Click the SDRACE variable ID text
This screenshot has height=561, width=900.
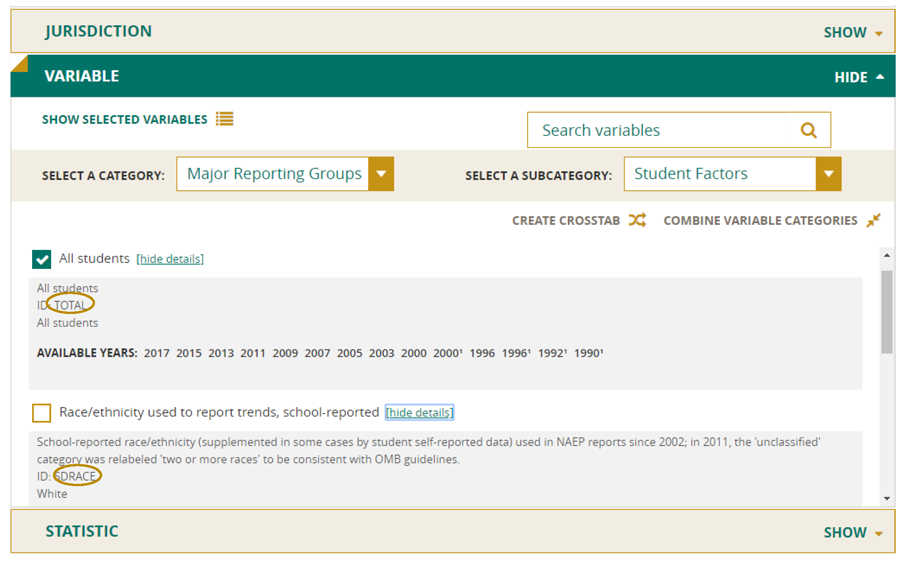75,477
